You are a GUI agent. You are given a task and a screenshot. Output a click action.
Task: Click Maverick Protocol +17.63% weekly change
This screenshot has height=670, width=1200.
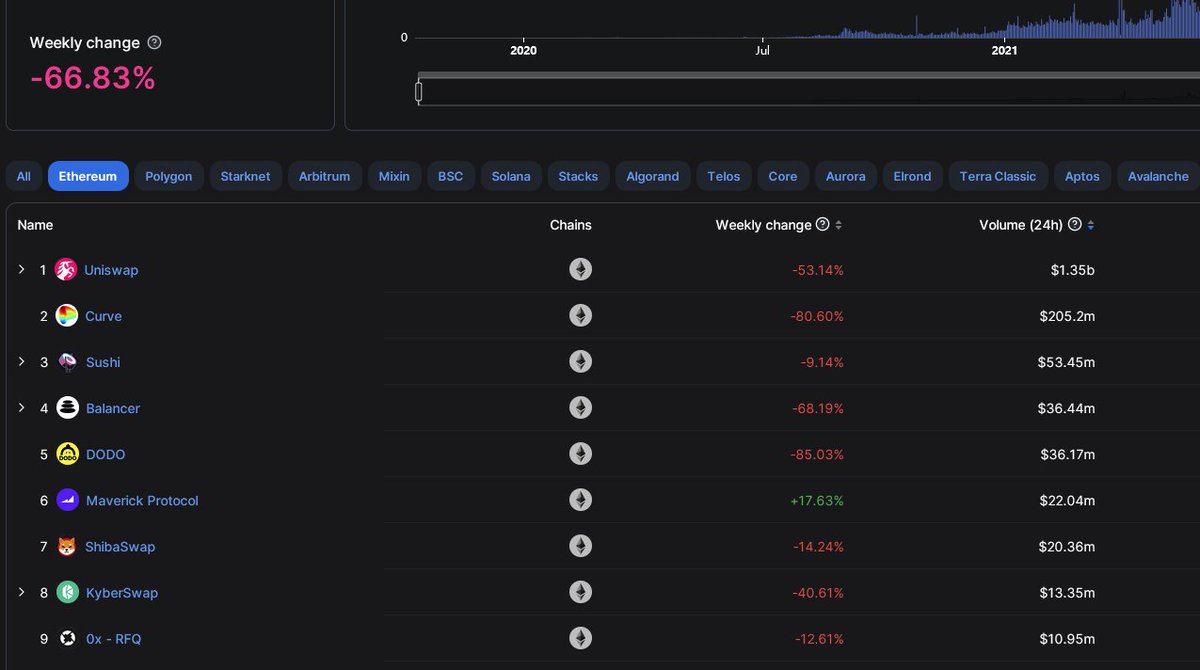817,500
